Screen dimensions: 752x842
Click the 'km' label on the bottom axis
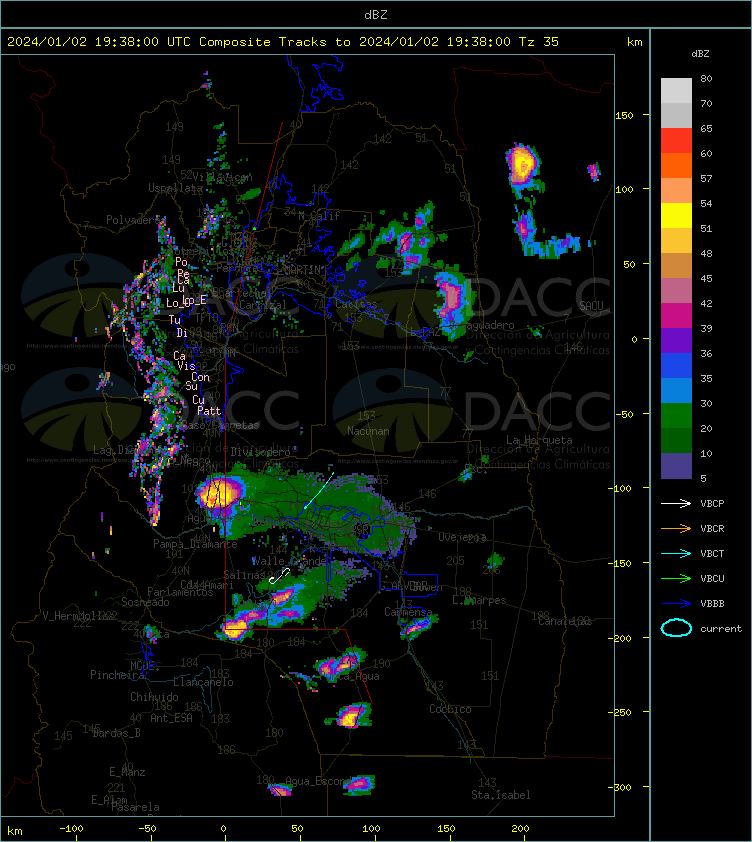pyautogui.click(x=15, y=831)
